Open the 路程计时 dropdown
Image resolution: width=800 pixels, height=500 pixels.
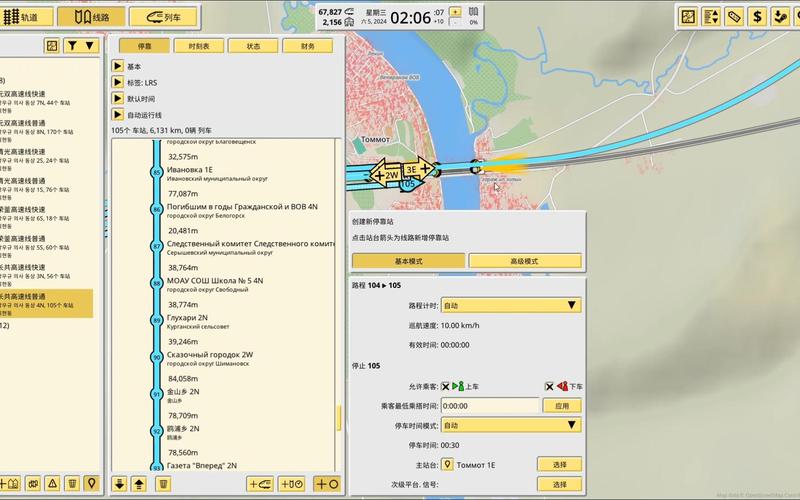[511, 305]
